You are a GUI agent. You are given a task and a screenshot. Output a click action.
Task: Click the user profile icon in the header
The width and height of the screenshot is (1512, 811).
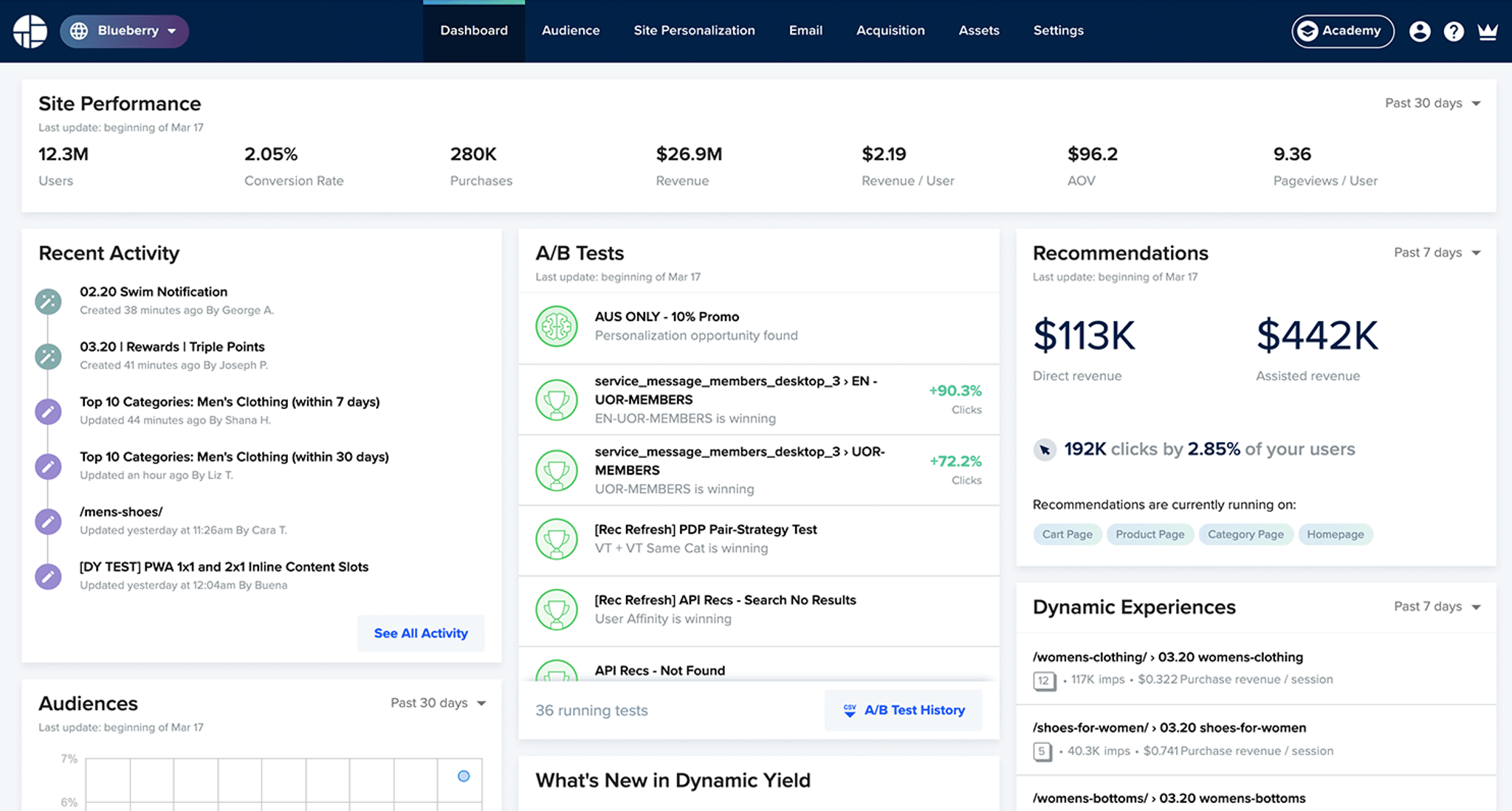1419,31
